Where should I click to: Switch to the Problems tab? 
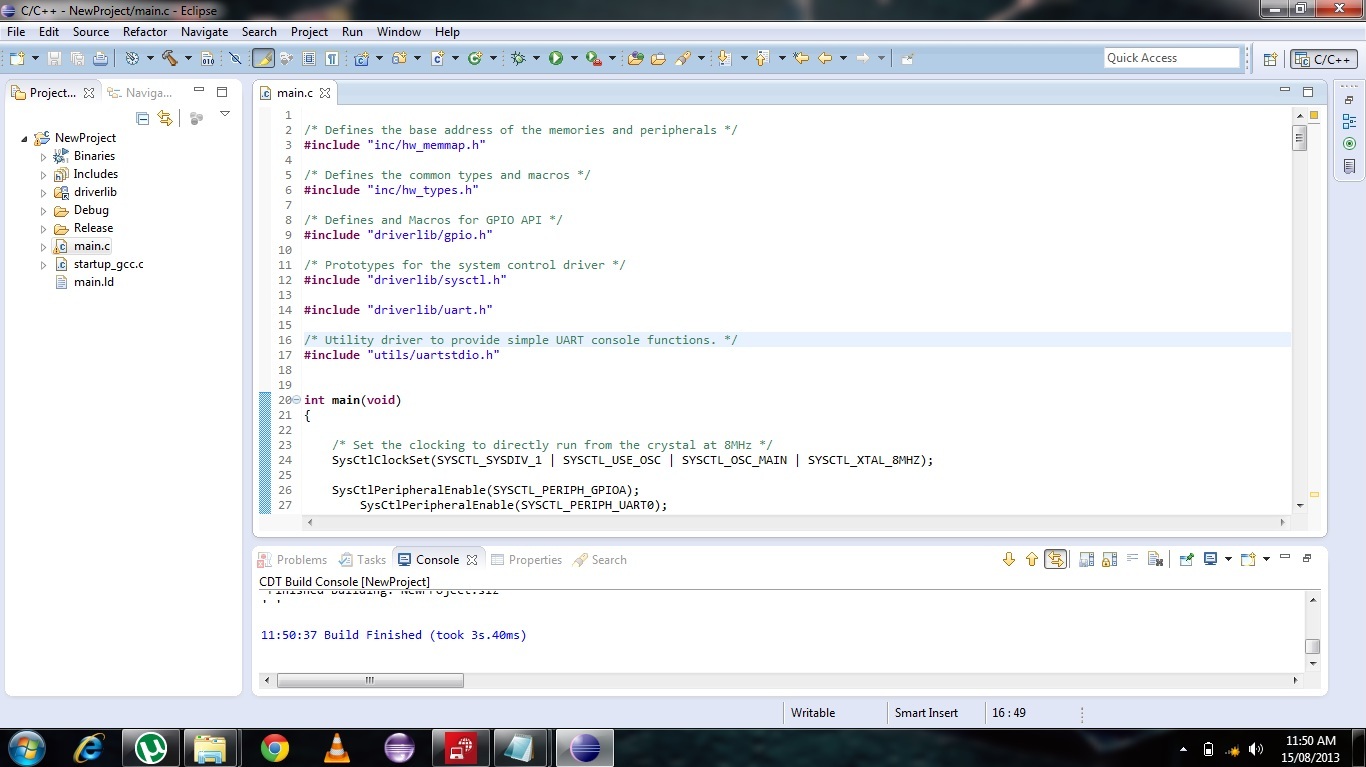pos(293,560)
